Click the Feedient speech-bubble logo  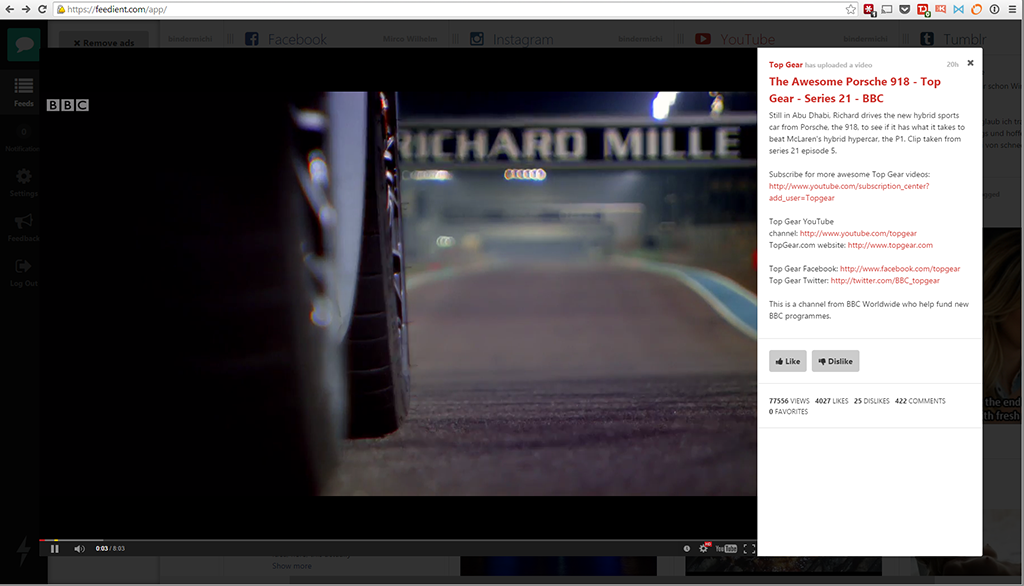tap(24, 44)
